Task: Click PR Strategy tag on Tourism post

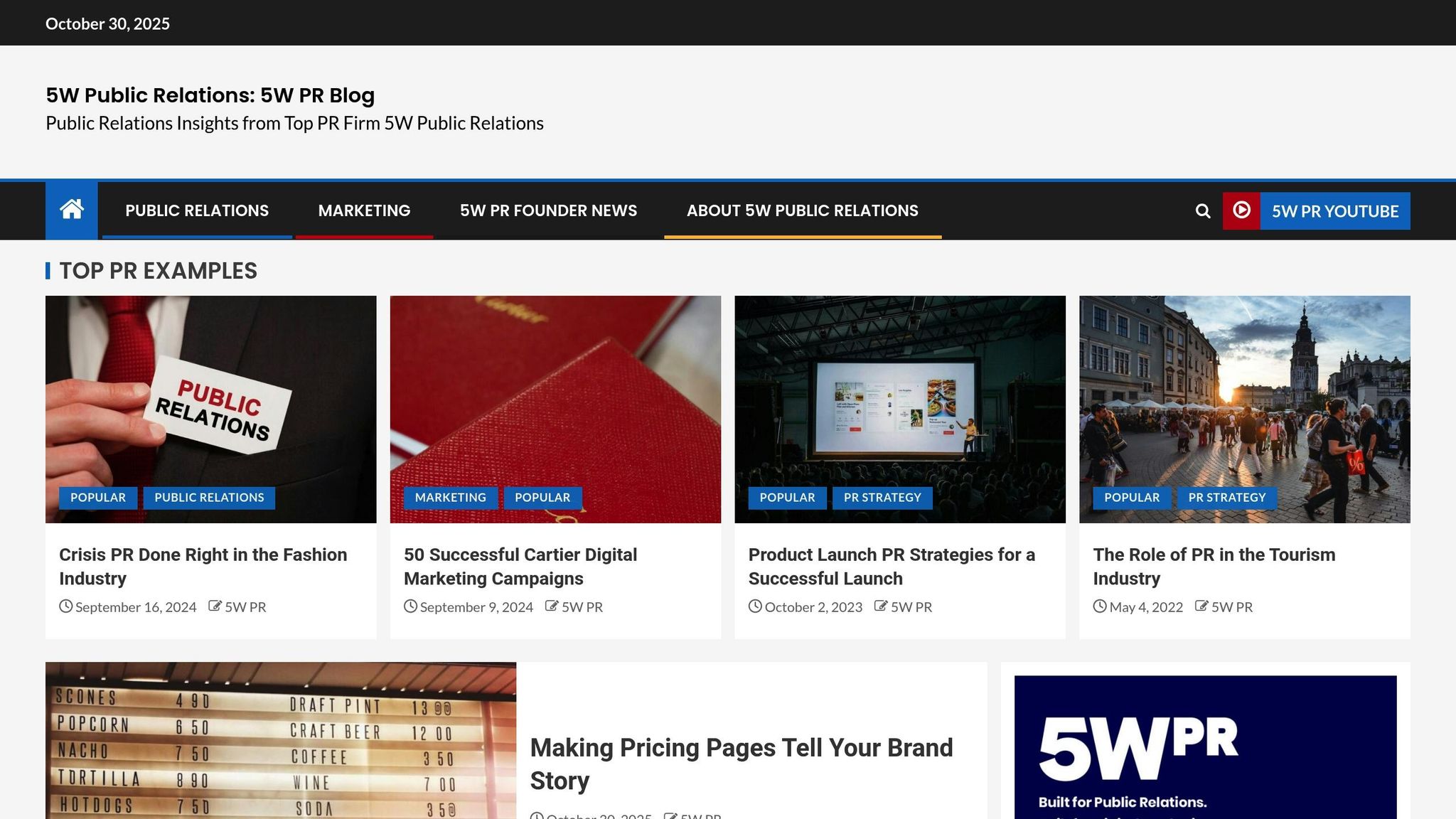Action: point(1226,498)
